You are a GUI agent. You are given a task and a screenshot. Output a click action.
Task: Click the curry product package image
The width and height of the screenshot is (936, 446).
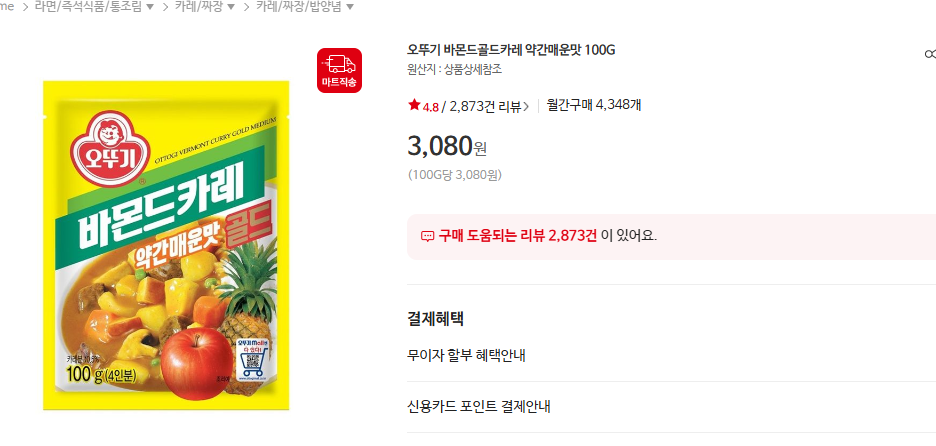(166, 245)
